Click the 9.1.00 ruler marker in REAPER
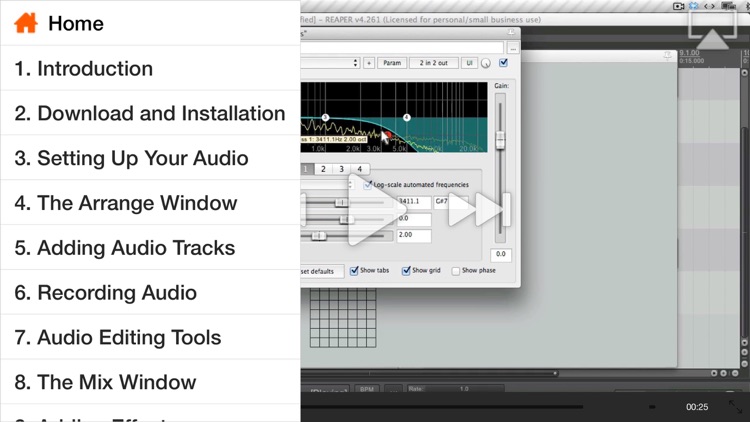The height and width of the screenshot is (422, 750). pos(689,53)
